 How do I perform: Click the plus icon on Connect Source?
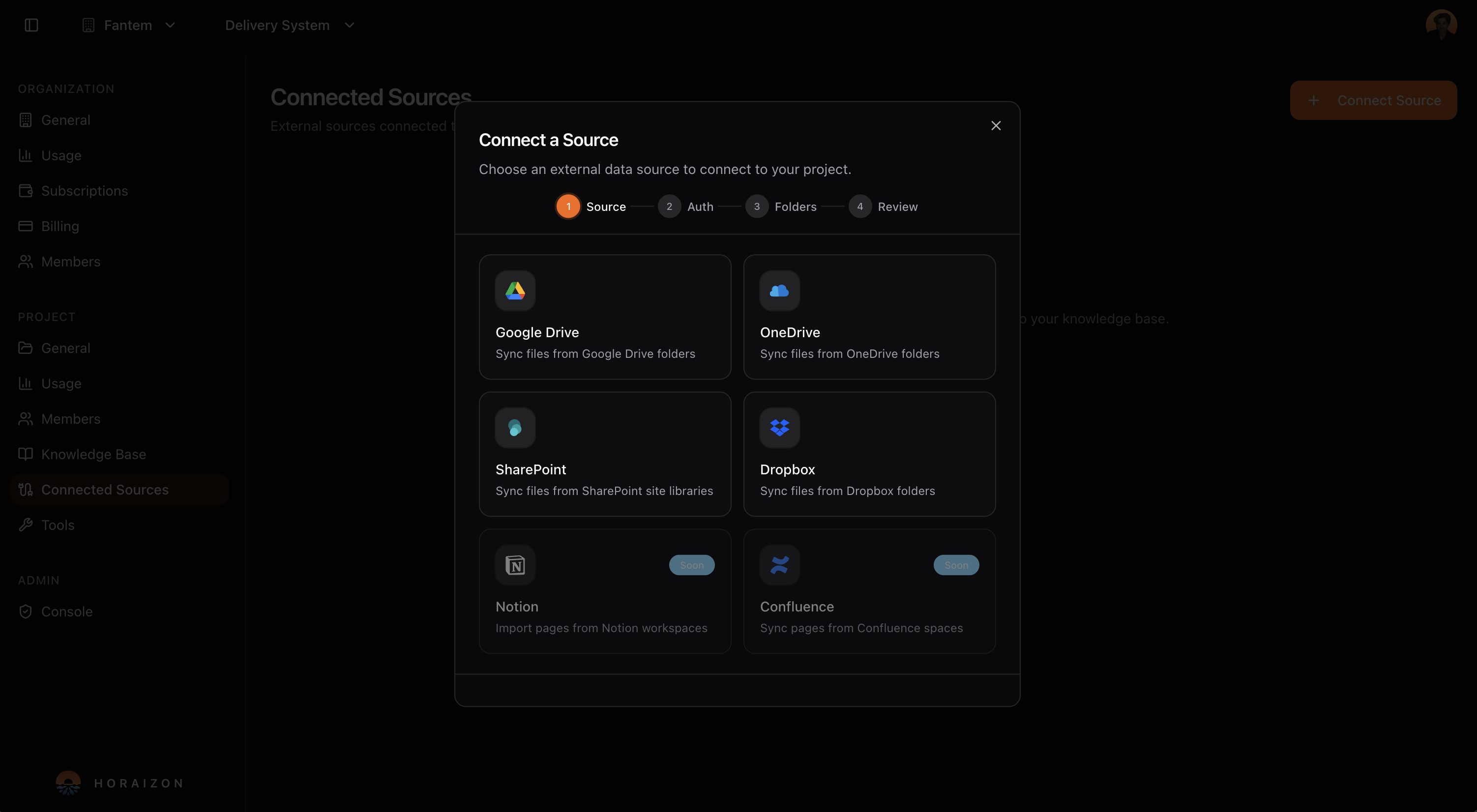1313,100
